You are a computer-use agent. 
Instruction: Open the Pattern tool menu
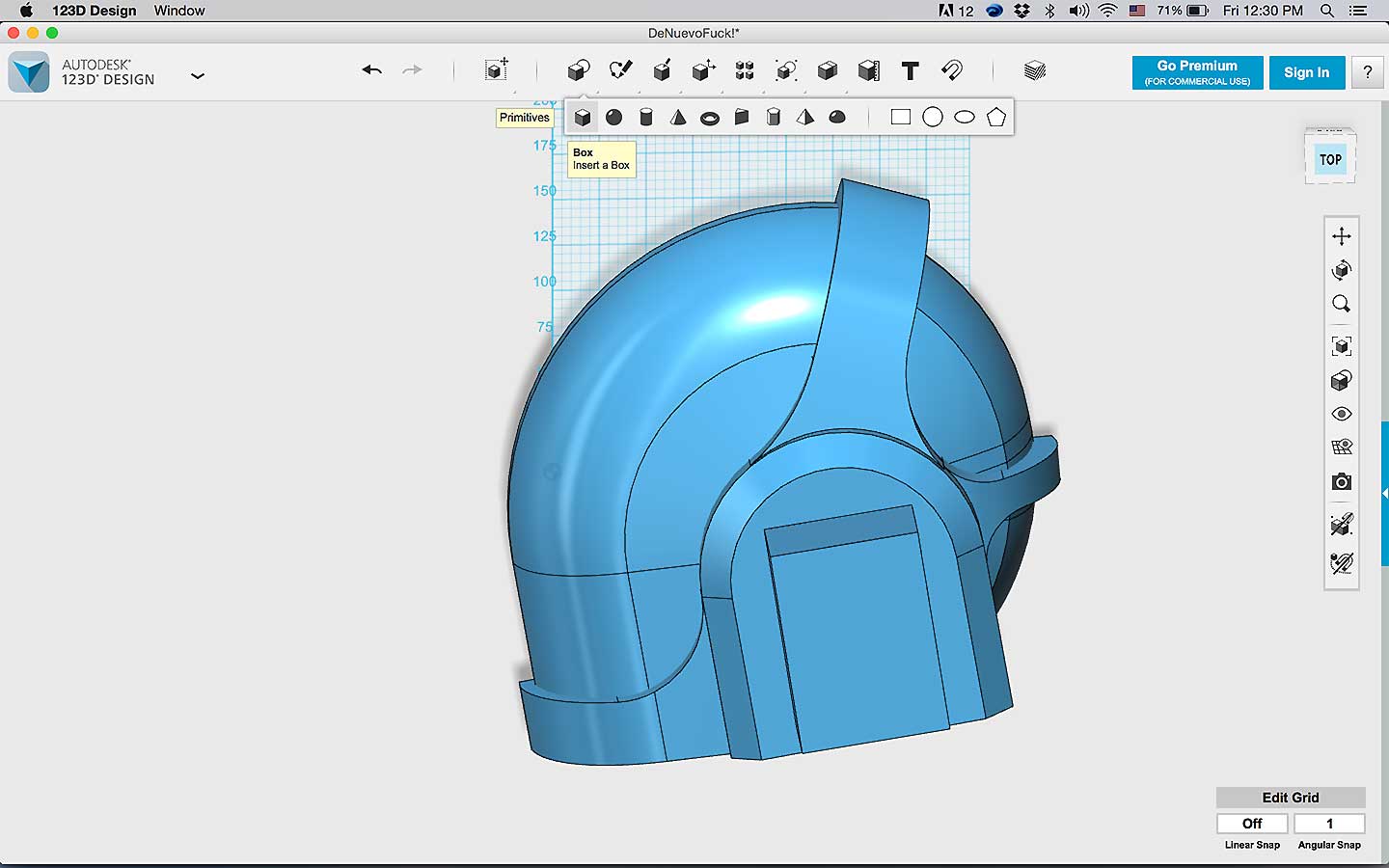click(745, 70)
